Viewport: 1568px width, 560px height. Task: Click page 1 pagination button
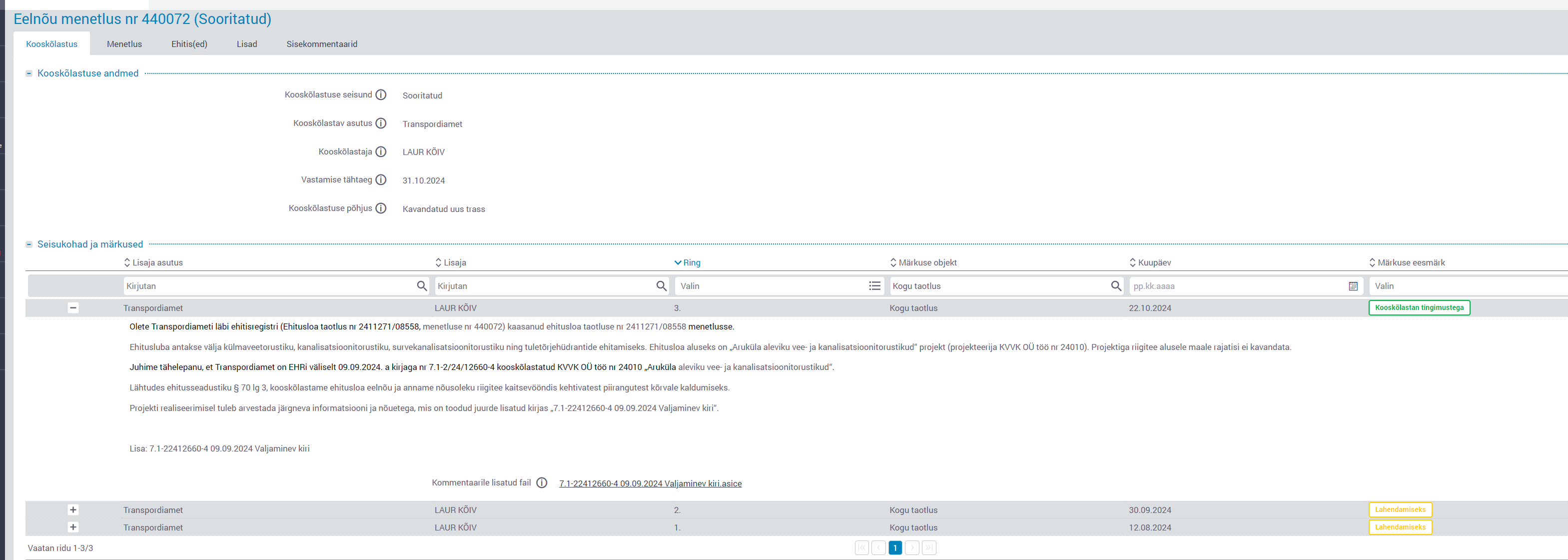(x=895, y=548)
